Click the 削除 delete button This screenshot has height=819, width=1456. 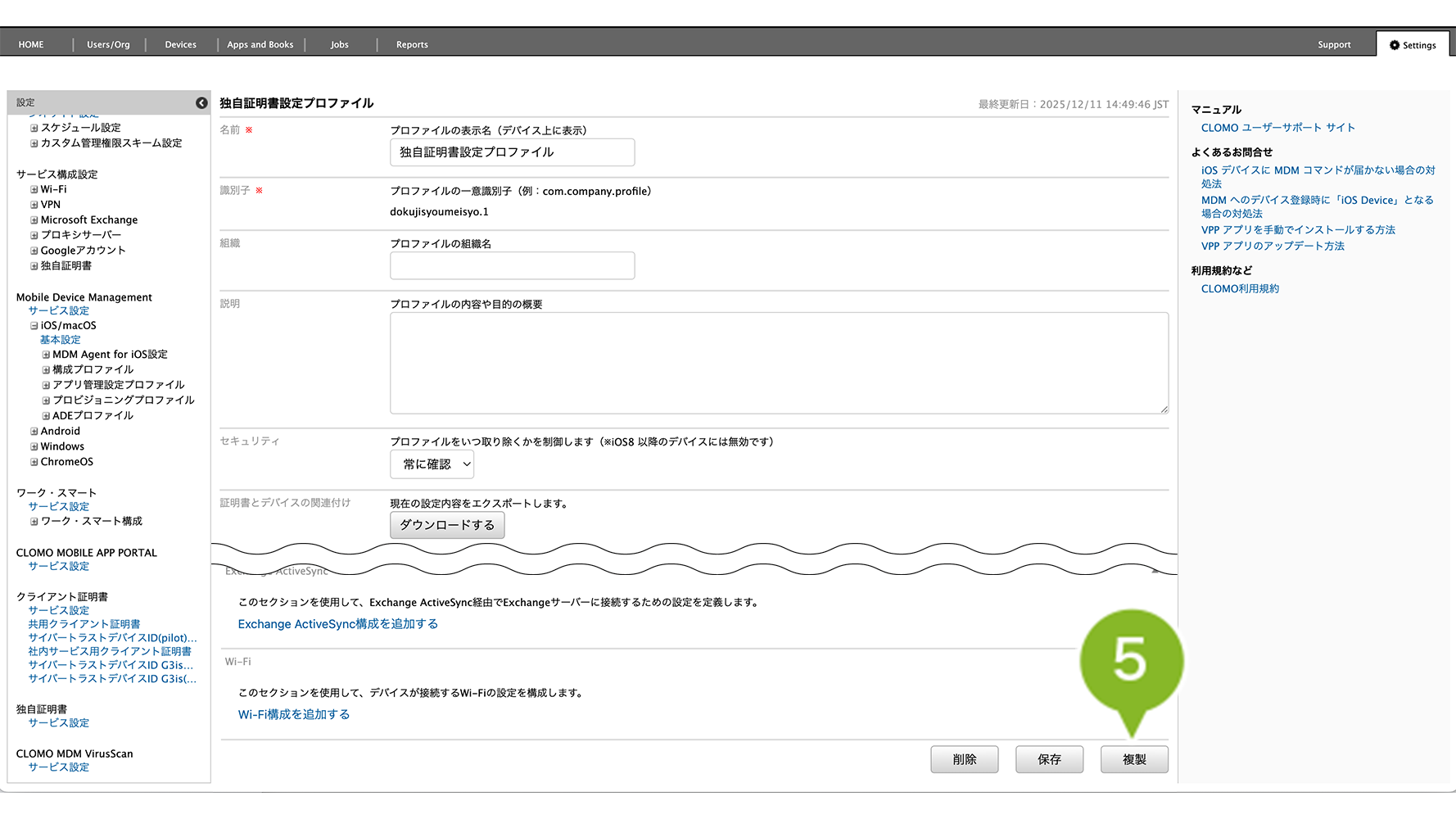point(964,759)
